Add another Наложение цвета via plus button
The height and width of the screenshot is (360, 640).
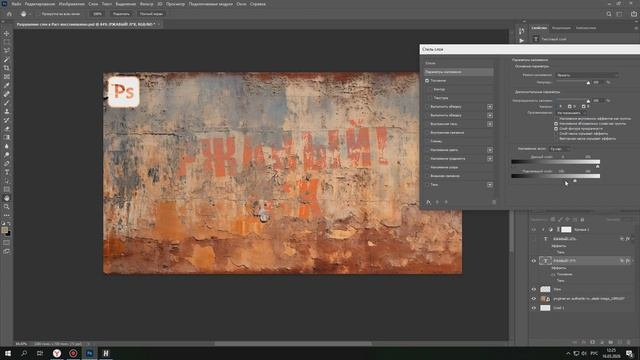tap(490, 150)
